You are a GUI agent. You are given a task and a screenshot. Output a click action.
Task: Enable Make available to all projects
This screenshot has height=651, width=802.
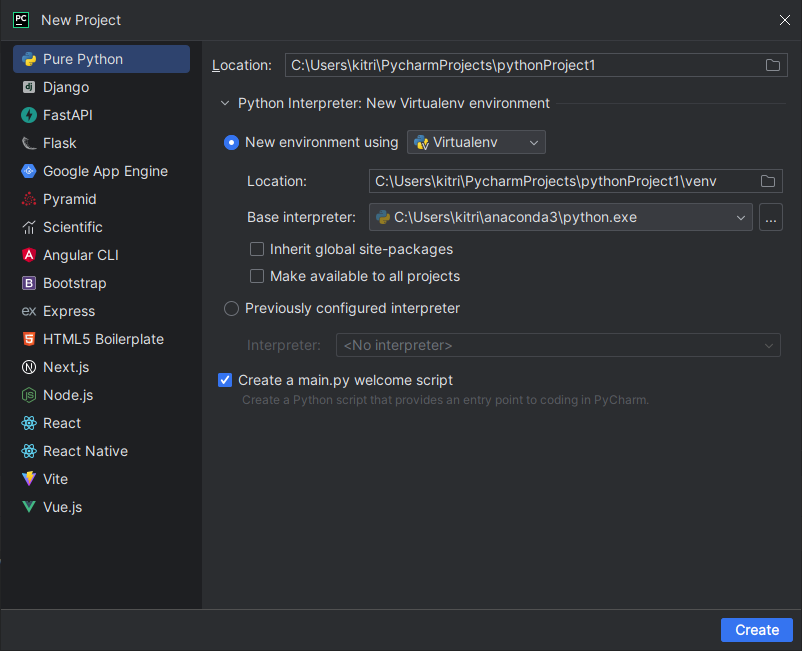point(257,276)
